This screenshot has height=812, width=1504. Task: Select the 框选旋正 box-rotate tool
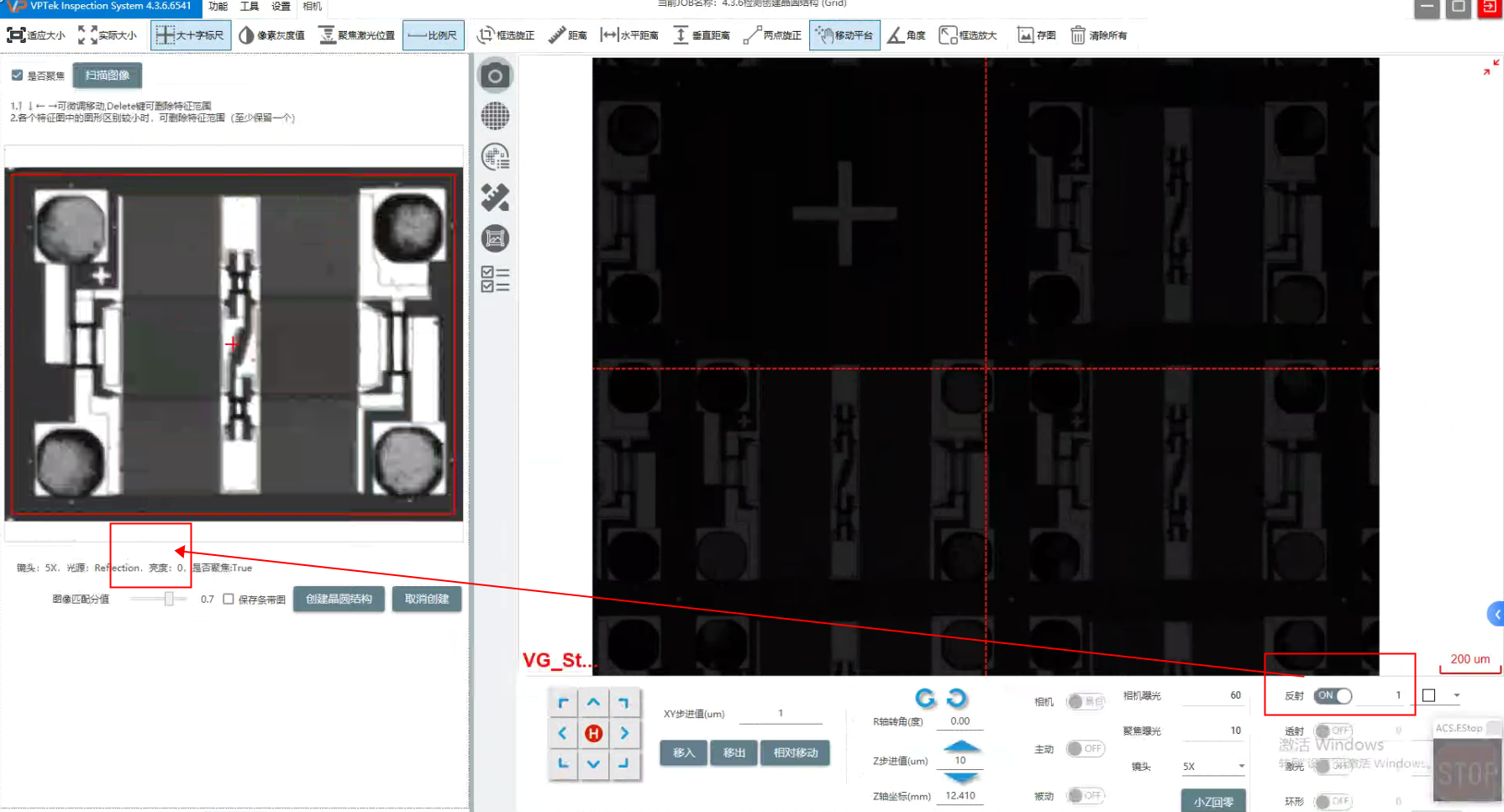point(506,35)
